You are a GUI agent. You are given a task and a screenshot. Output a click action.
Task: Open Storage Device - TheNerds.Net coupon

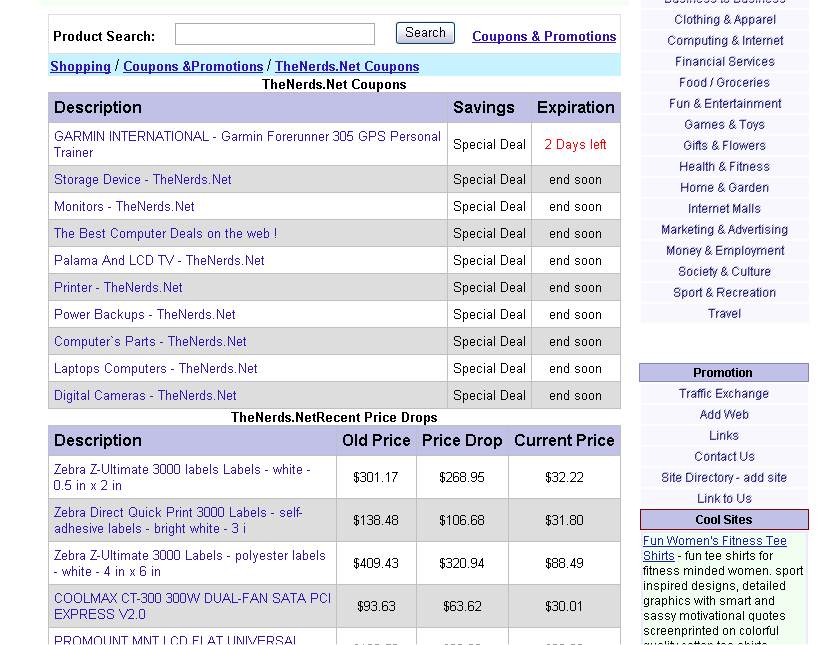click(x=142, y=180)
